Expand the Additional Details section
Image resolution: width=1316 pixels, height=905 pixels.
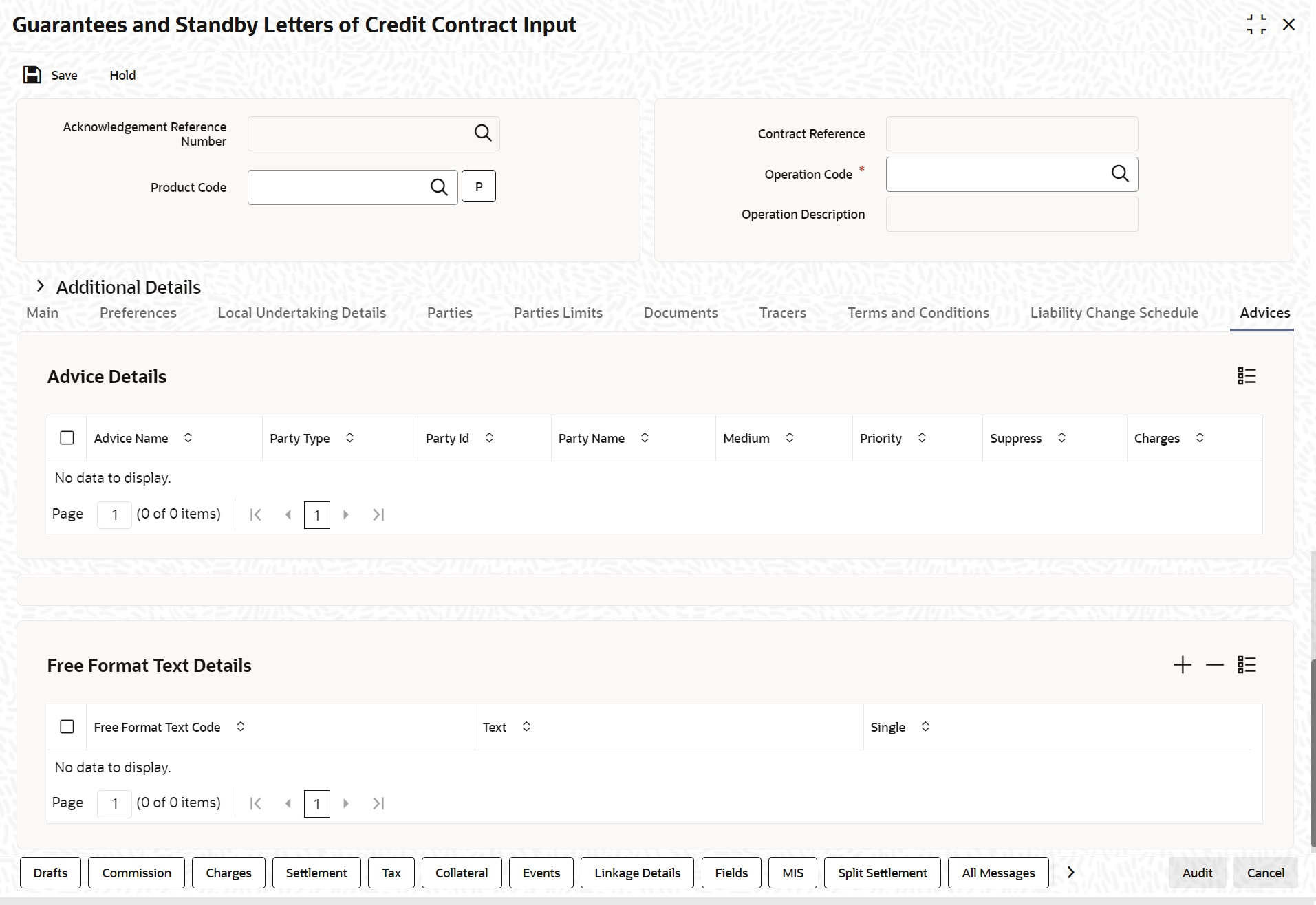tap(41, 286)
